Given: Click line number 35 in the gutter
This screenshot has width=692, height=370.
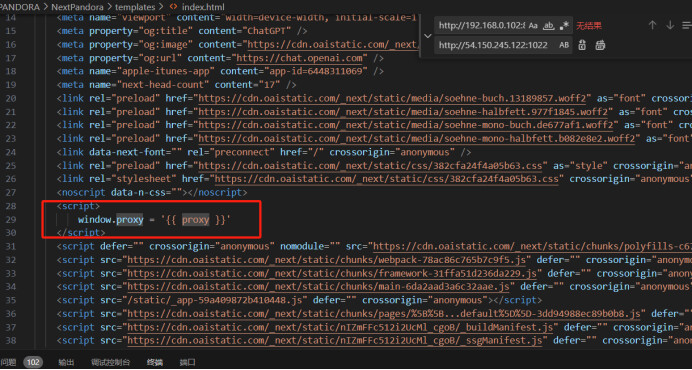Looking at the screenshot, I should click(x=11, y=301).
